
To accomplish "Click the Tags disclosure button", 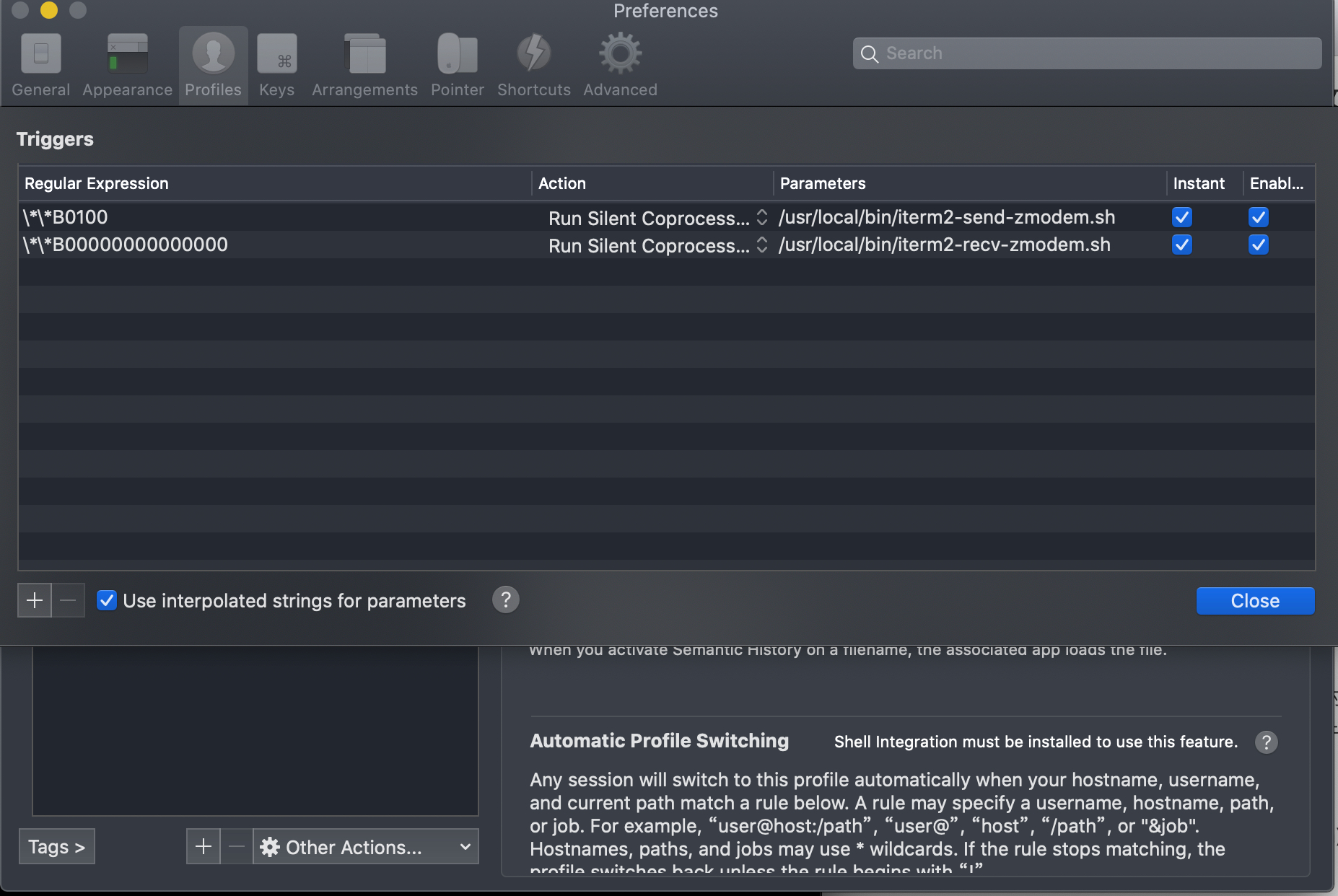I will click(56, 846).
